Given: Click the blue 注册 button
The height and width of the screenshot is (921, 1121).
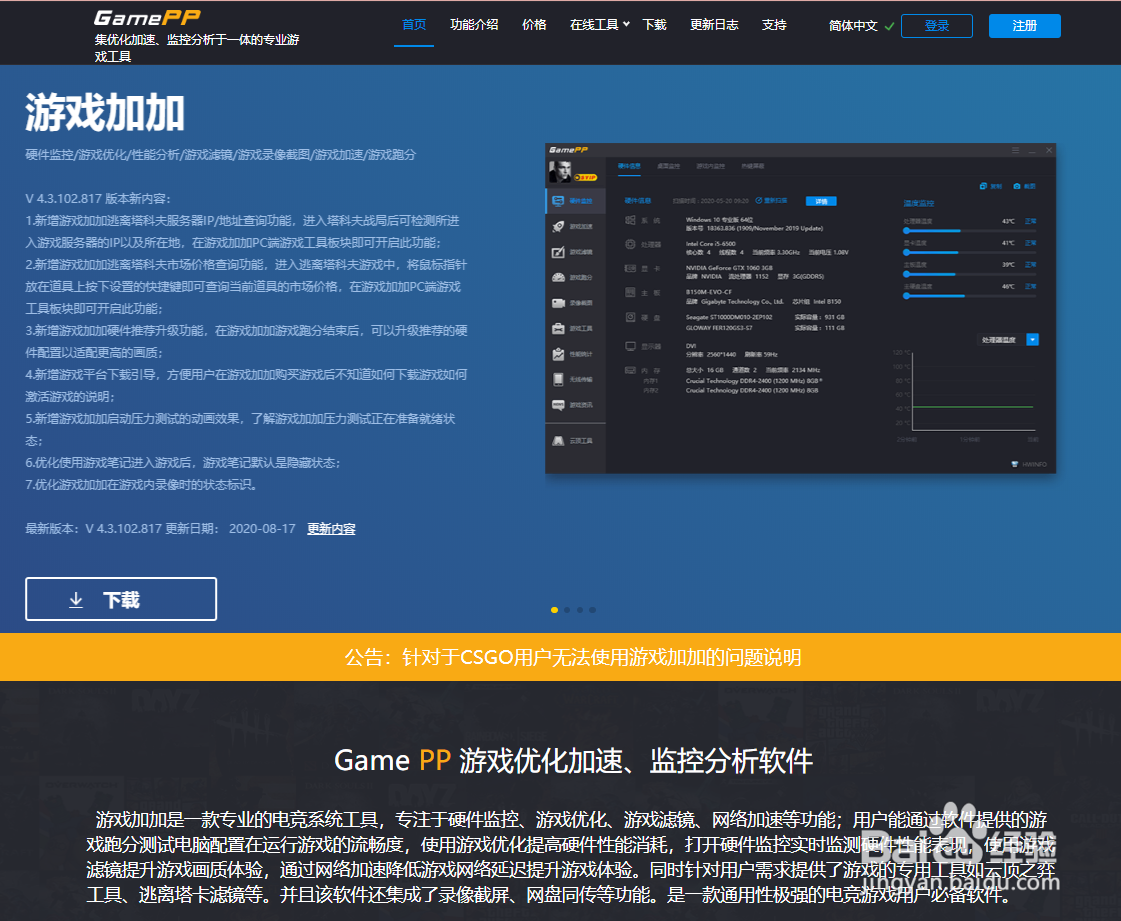Looking at the screenshot, I should [1024, 26].
